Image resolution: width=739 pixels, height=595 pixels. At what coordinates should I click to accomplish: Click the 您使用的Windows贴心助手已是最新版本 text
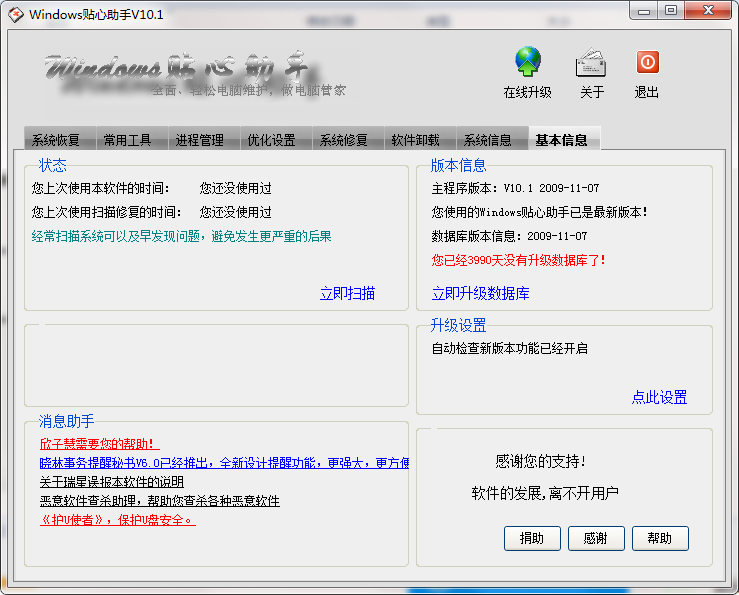point(540,212)
